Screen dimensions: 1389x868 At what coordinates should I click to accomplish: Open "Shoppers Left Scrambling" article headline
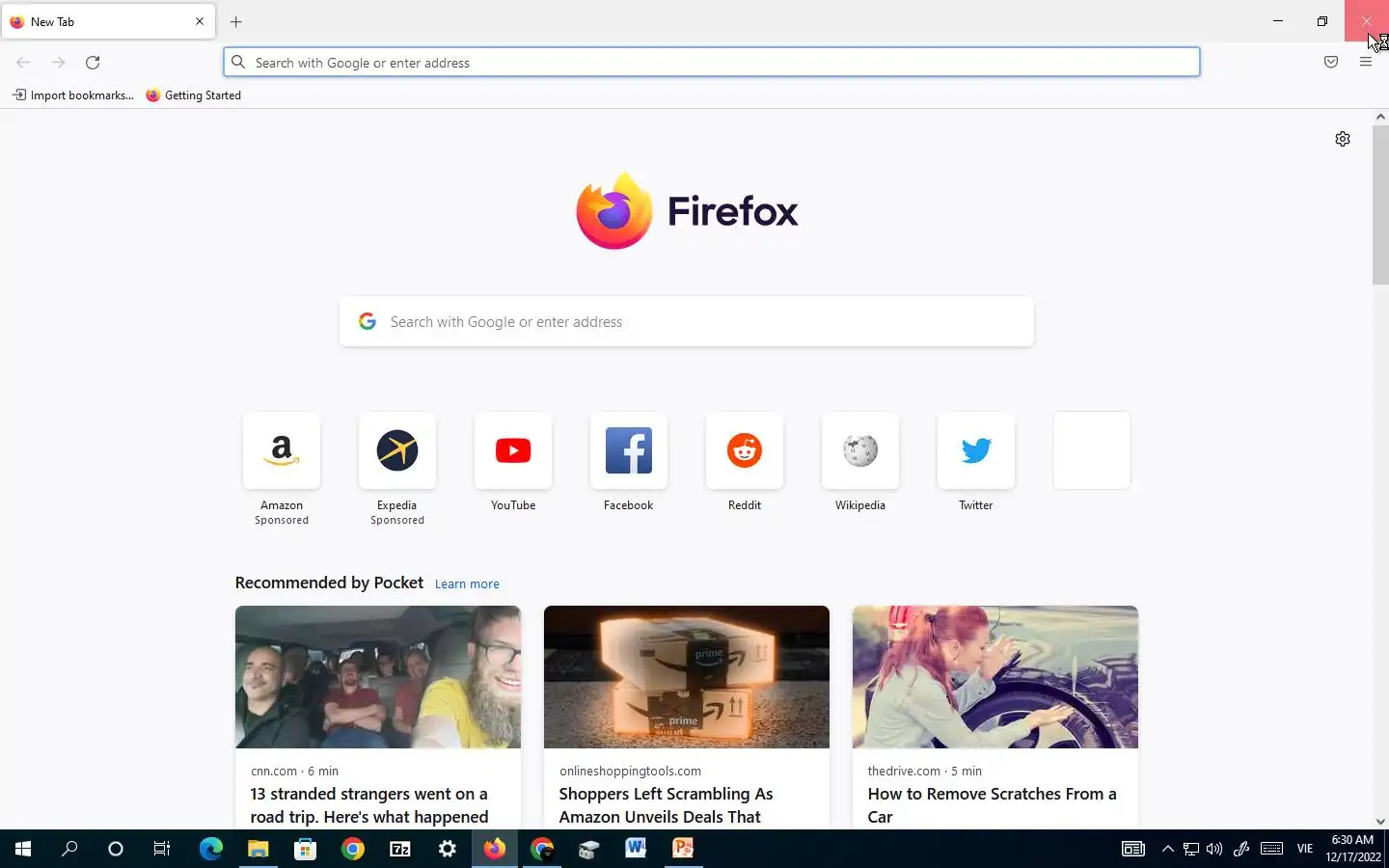667,805
